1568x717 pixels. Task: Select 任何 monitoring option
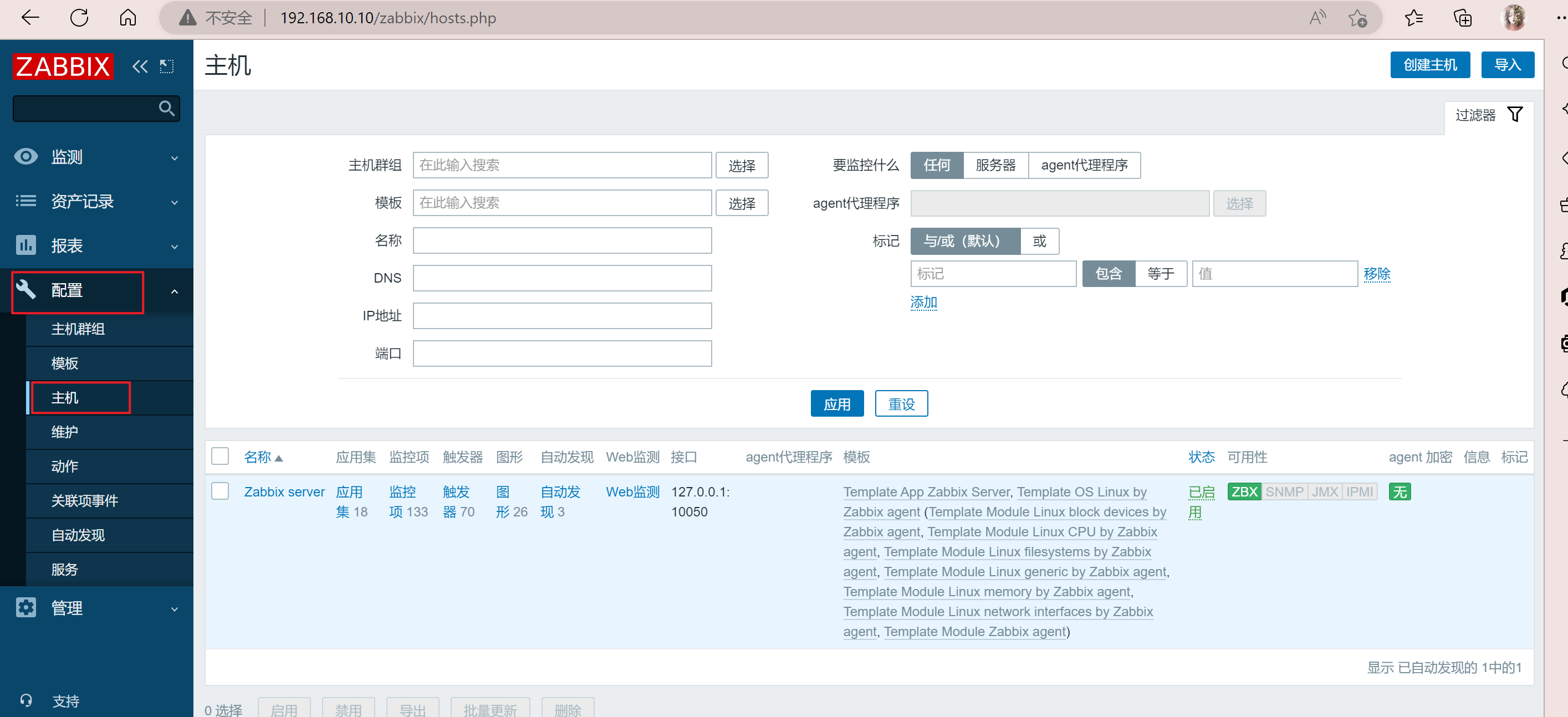937,165
